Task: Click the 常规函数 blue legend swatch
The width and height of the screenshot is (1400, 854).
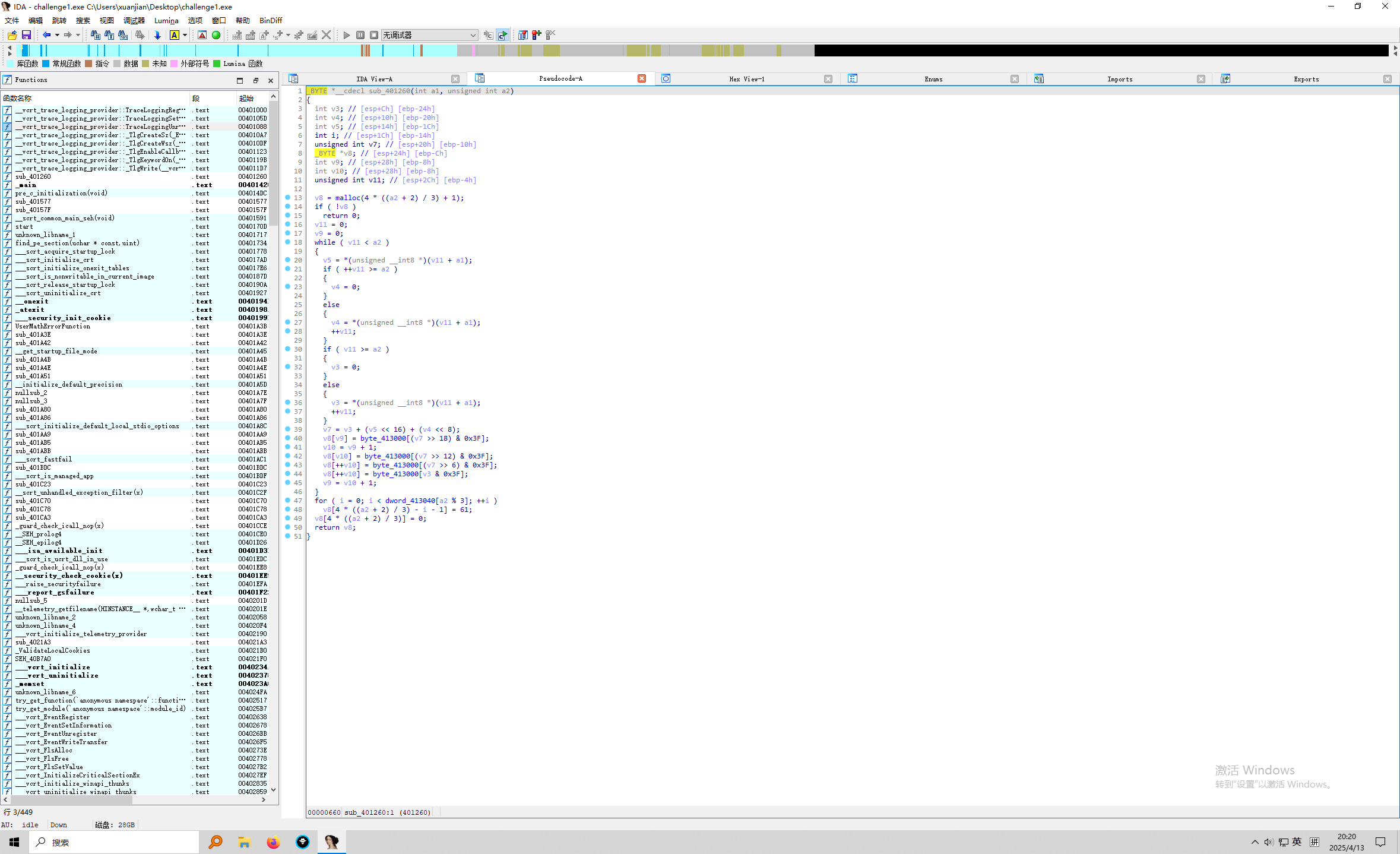Action: click(x=46, y=64)
